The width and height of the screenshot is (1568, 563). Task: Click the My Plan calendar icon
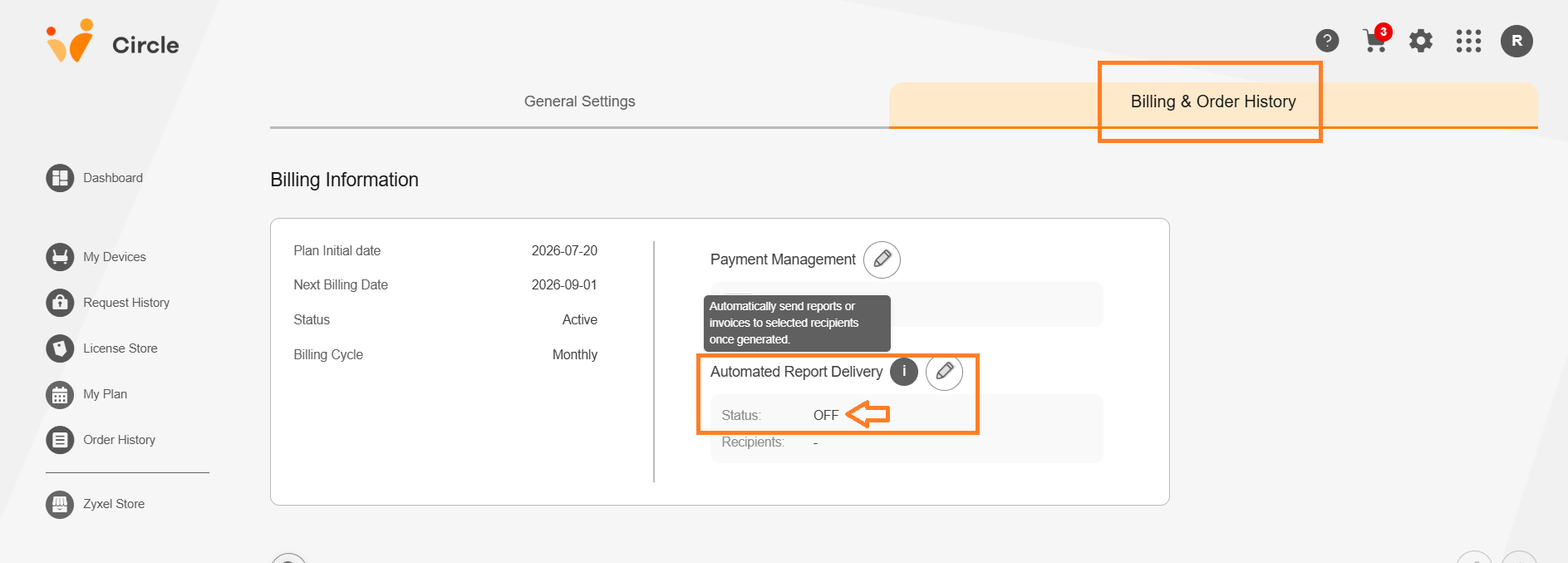pos(60,394)
